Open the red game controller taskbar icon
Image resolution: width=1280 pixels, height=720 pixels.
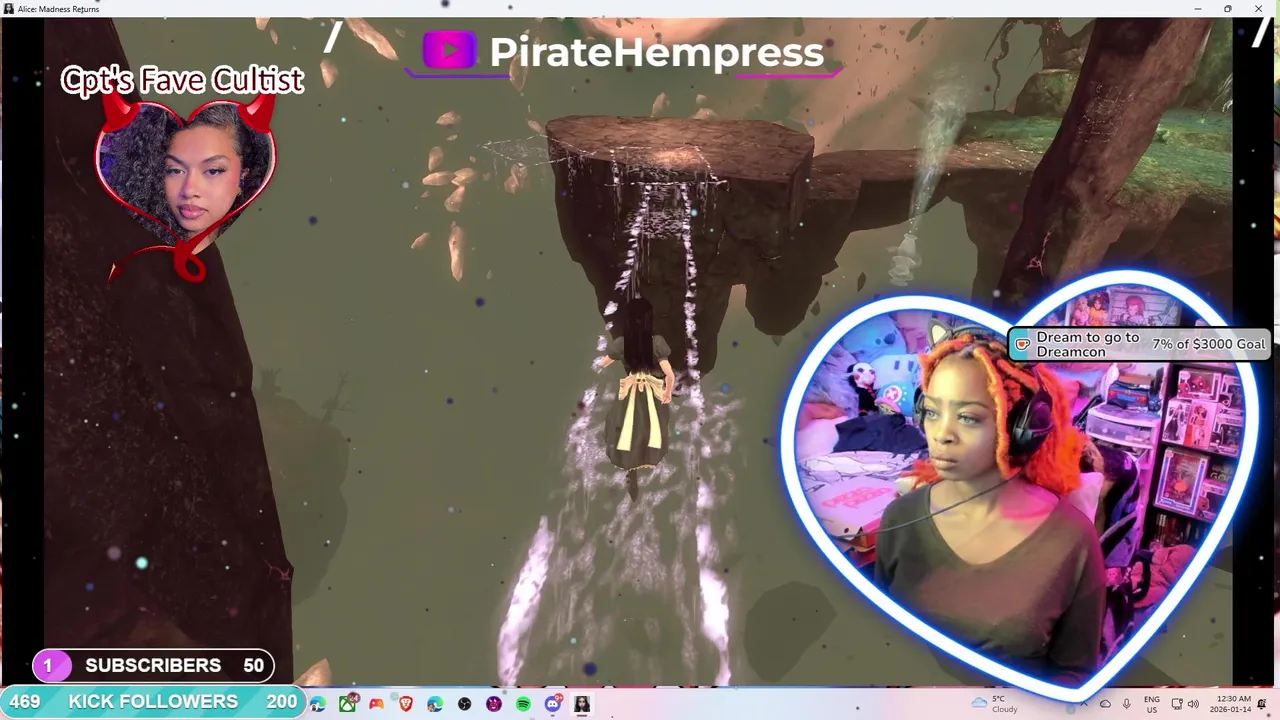(376, 704)
